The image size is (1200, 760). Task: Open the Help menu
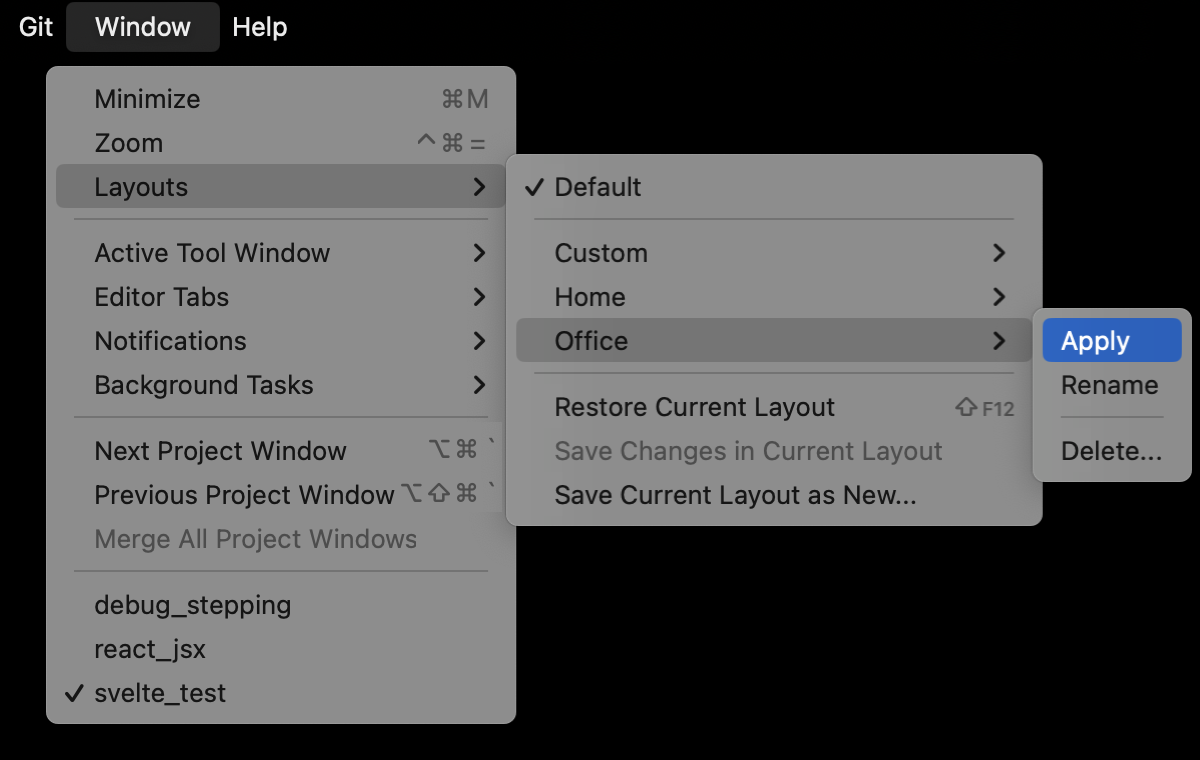pyautogui.click(x=259, y=27)
